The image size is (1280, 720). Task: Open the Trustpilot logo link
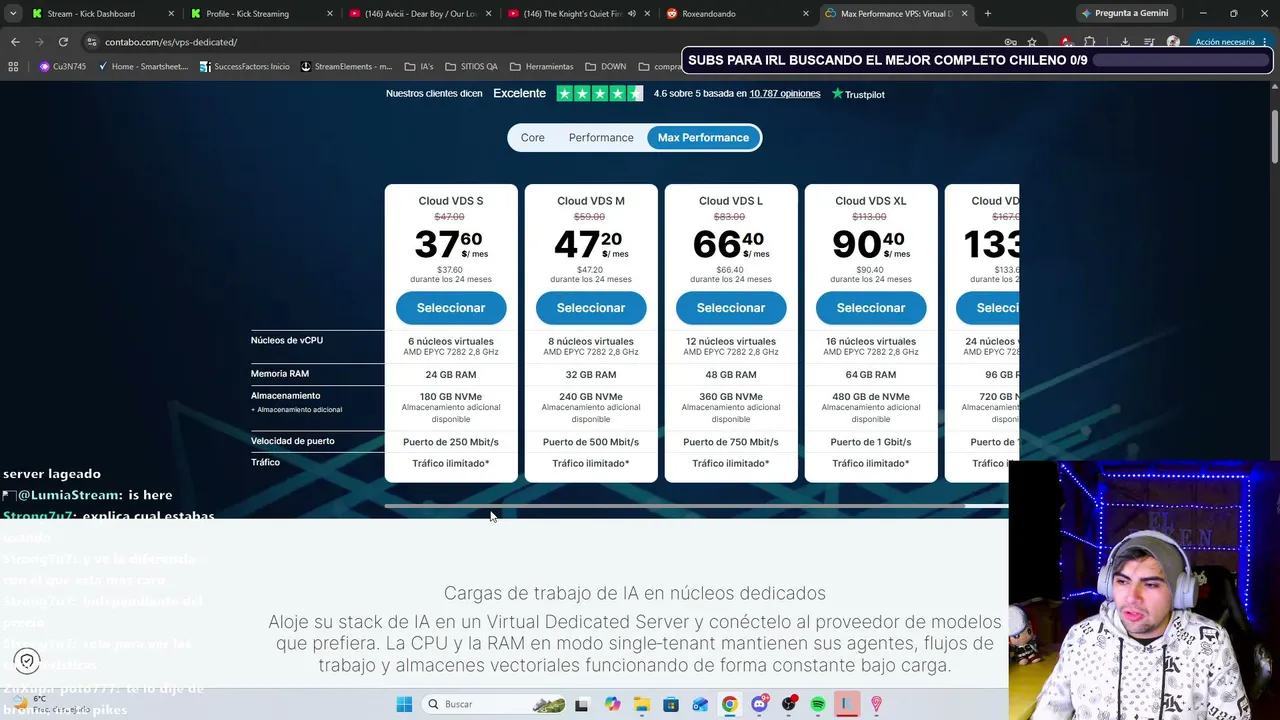858,94
